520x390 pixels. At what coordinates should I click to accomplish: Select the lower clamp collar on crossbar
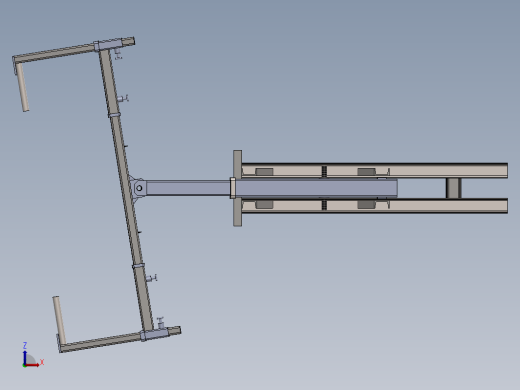[x=138, y=266]
